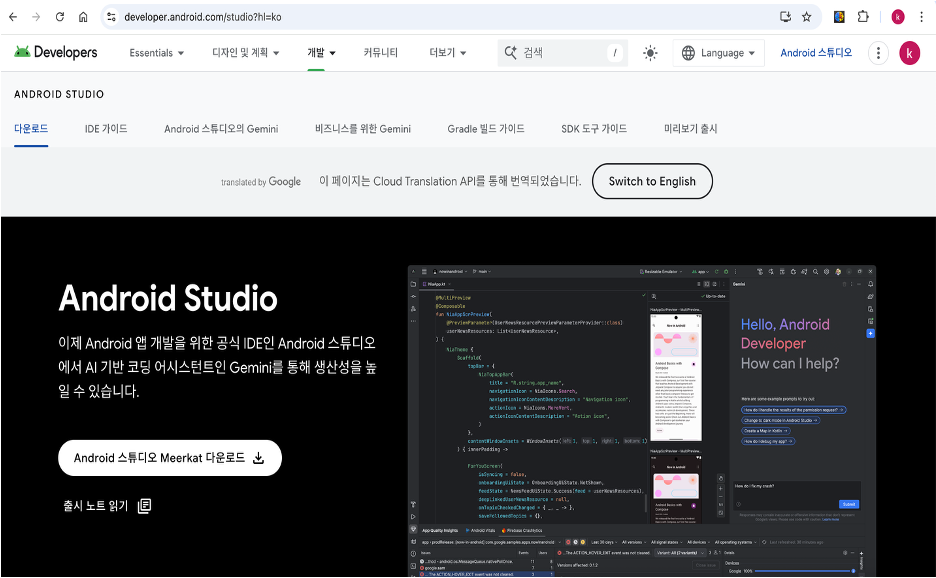Click the Android Studio hero heading
Image resolution: width=936 pixels, height=578 pixels.
[168, 298]
